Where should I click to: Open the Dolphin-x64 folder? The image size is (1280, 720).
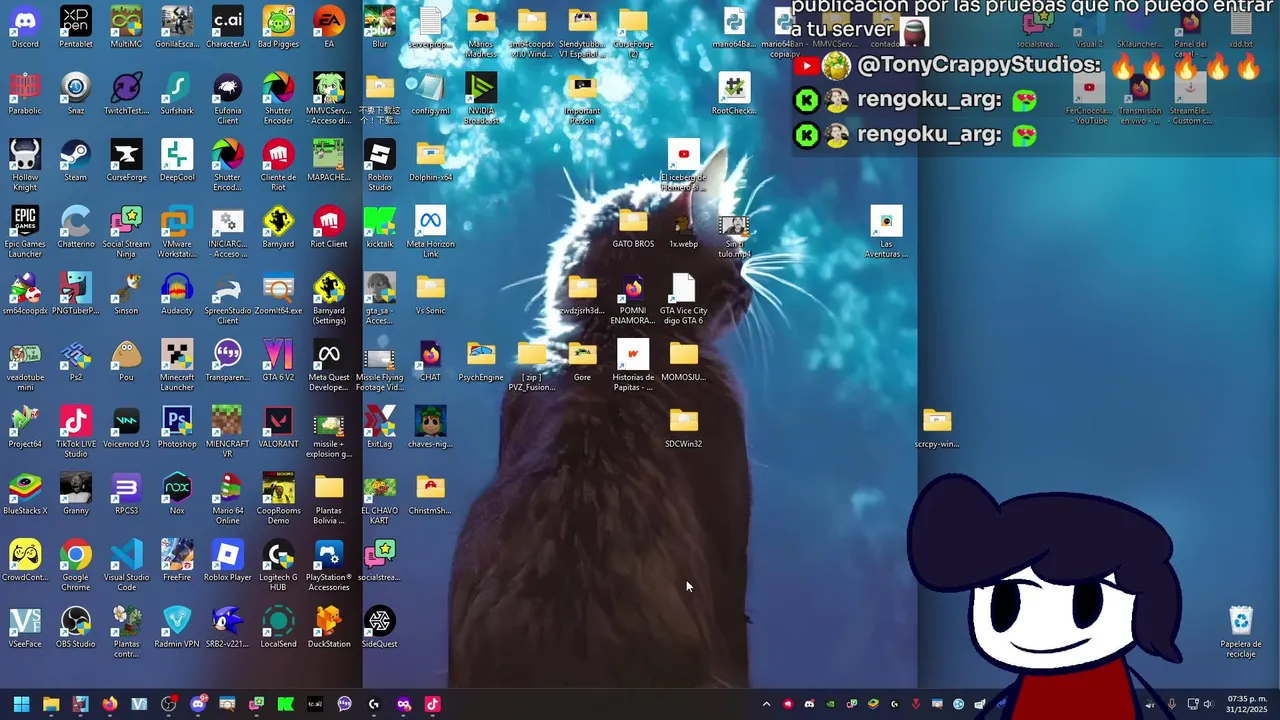pyautogui.click(x=430, y=161)
